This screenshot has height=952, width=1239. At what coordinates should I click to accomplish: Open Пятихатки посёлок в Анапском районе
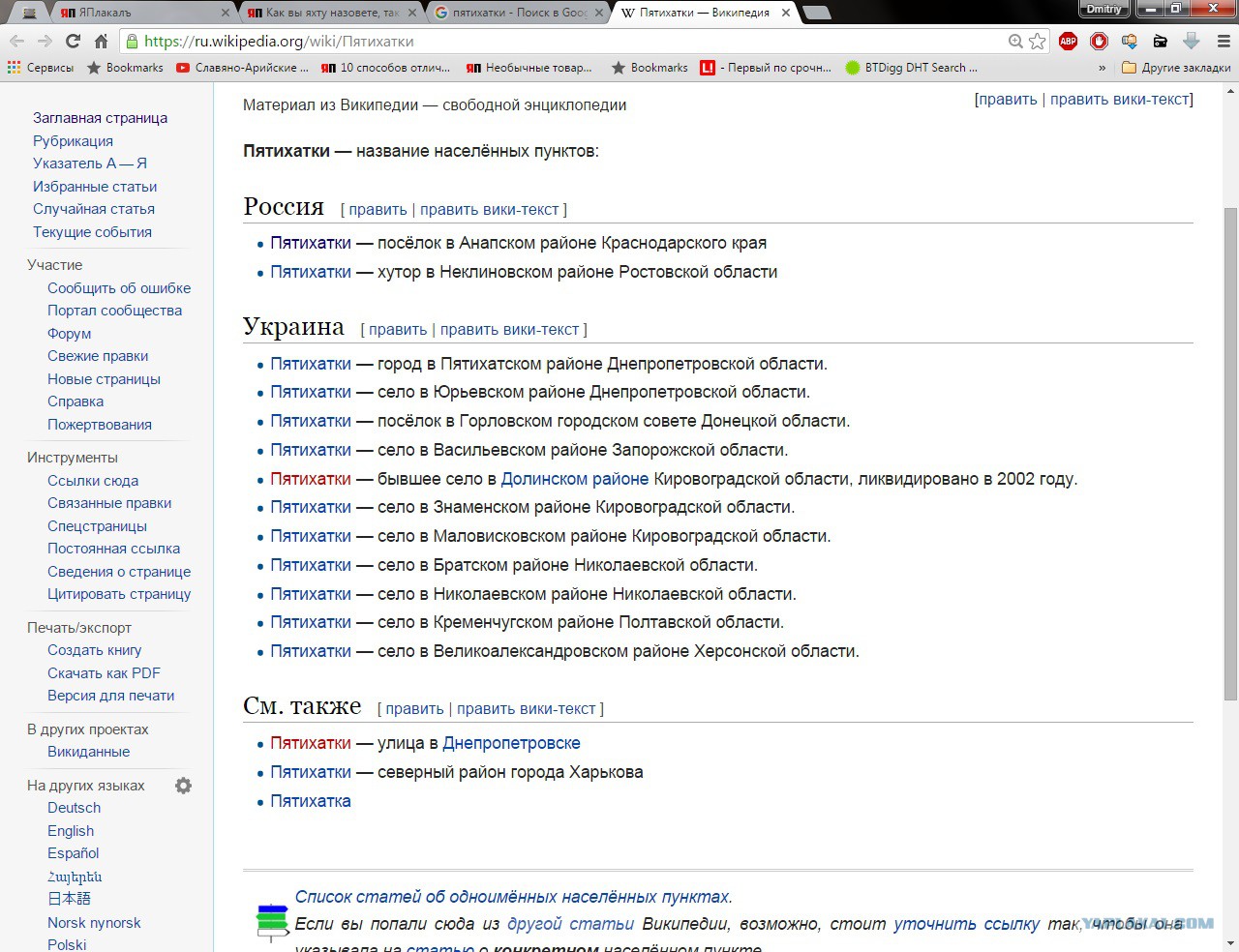pos(311,244)
